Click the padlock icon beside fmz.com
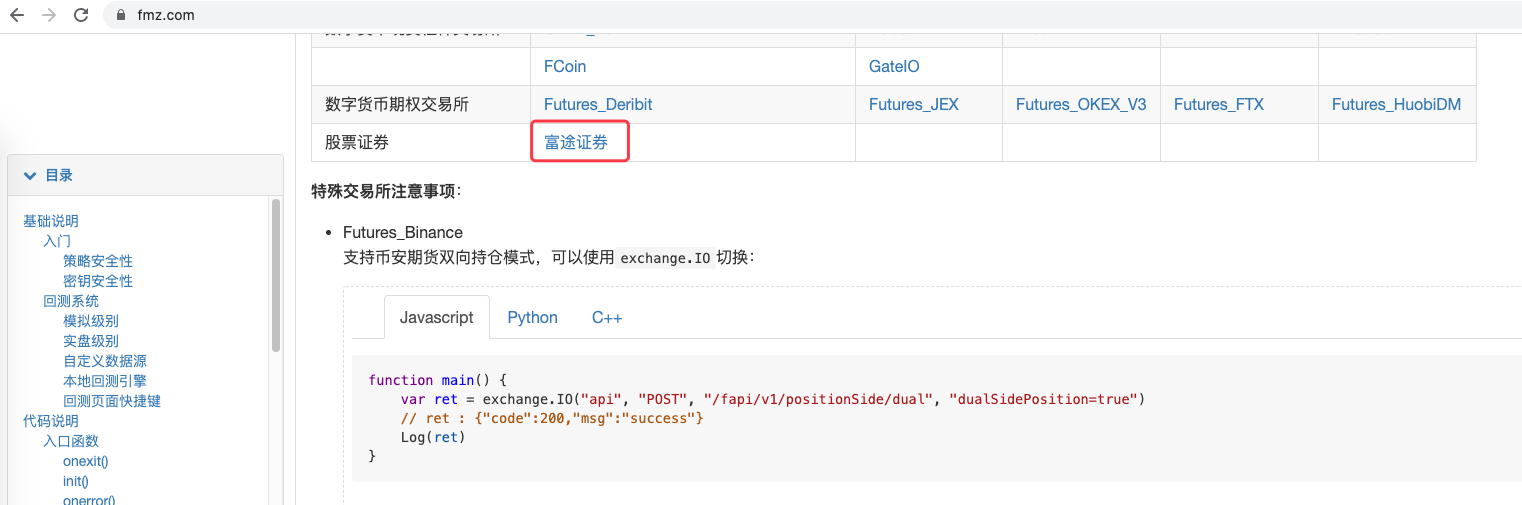The width and height of the screenshot is (1522, 505). tap(121, 16)
